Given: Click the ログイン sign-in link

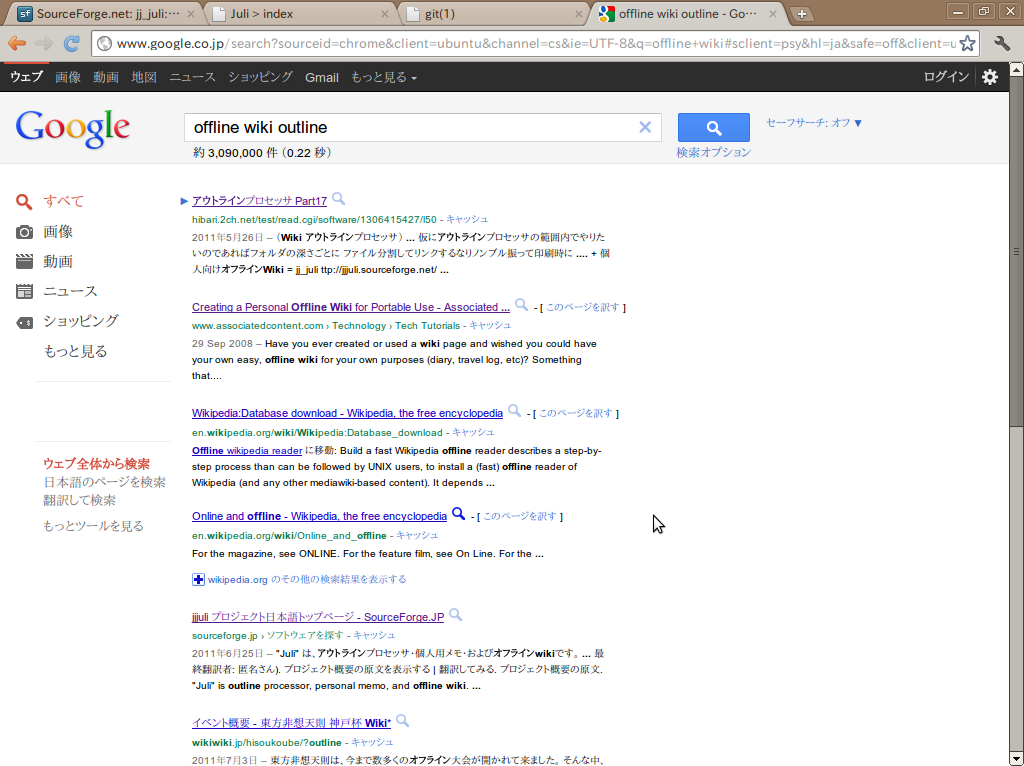Looking at the screenshot, I should point(945,77).
